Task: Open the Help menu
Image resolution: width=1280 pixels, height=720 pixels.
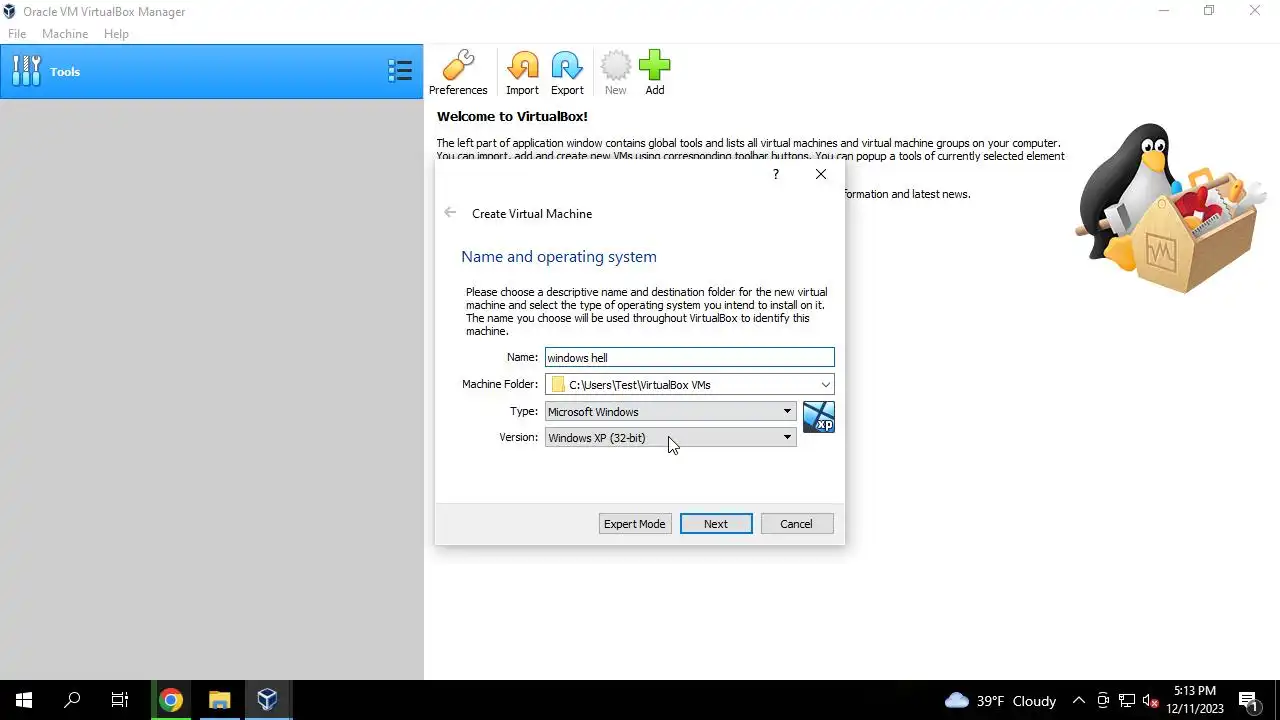Action: [116, 34]
